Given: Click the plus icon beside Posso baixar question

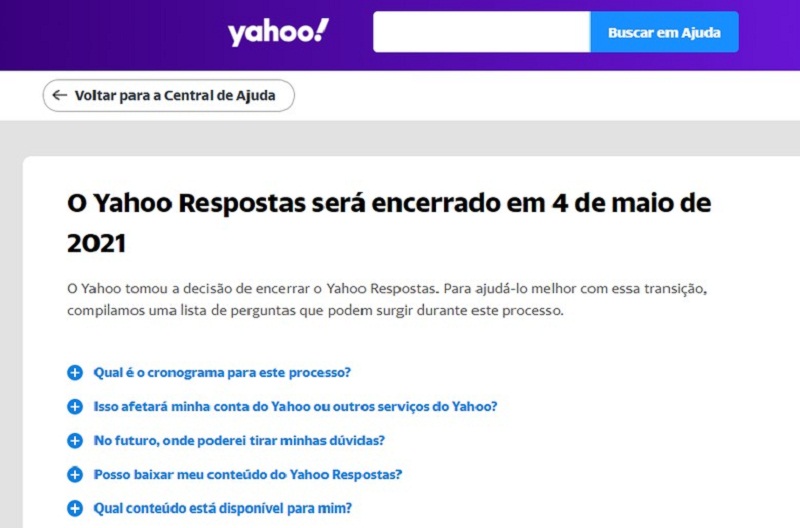Looking at the screenshot, I should coord(75,474).
